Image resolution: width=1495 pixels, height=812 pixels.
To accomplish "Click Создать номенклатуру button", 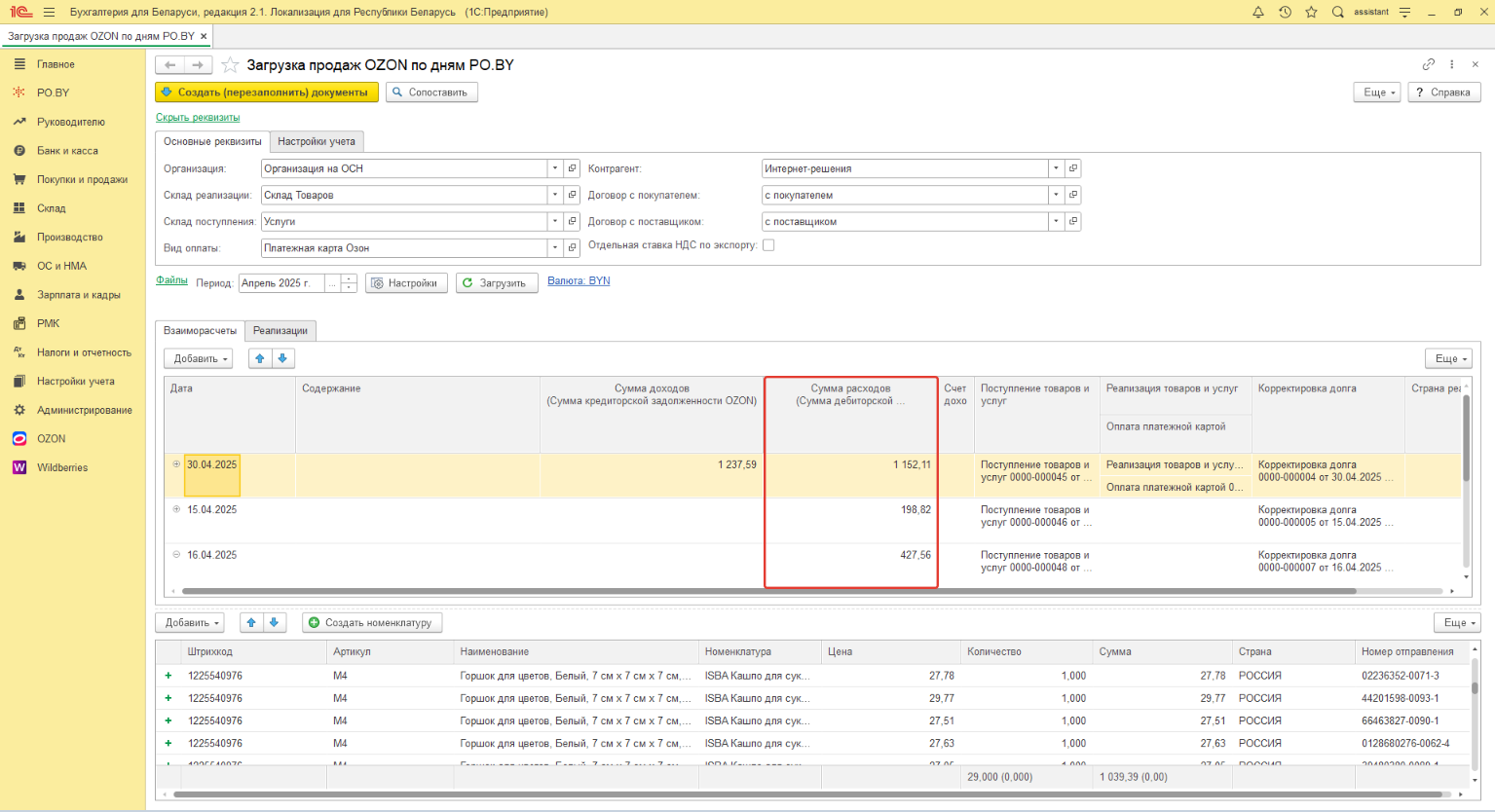I will 372,622.
